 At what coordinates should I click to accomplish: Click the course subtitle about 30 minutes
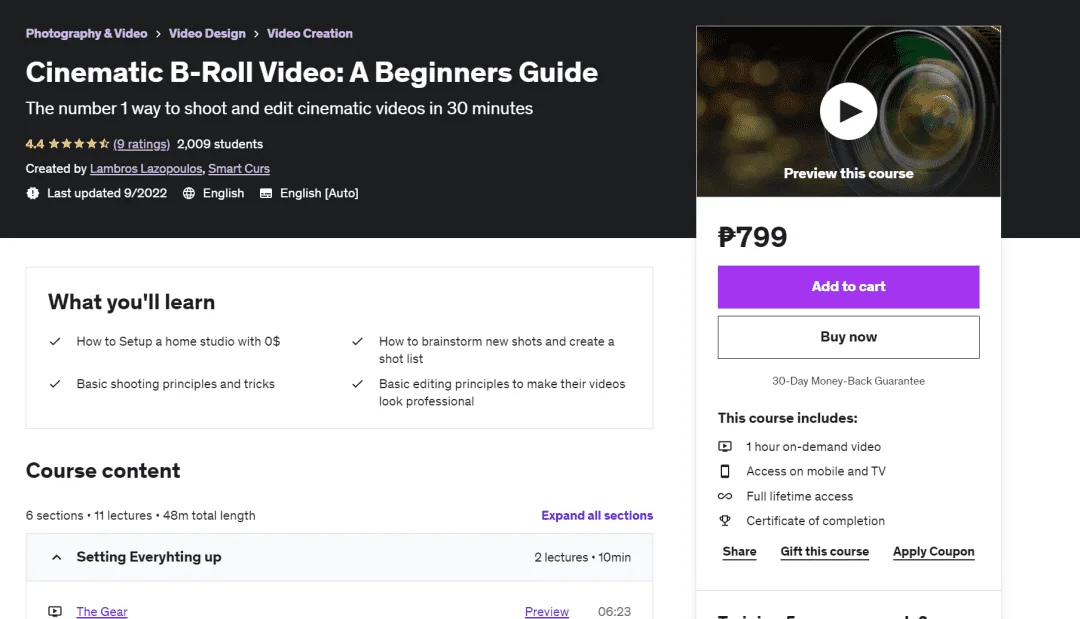click(279, 108)
